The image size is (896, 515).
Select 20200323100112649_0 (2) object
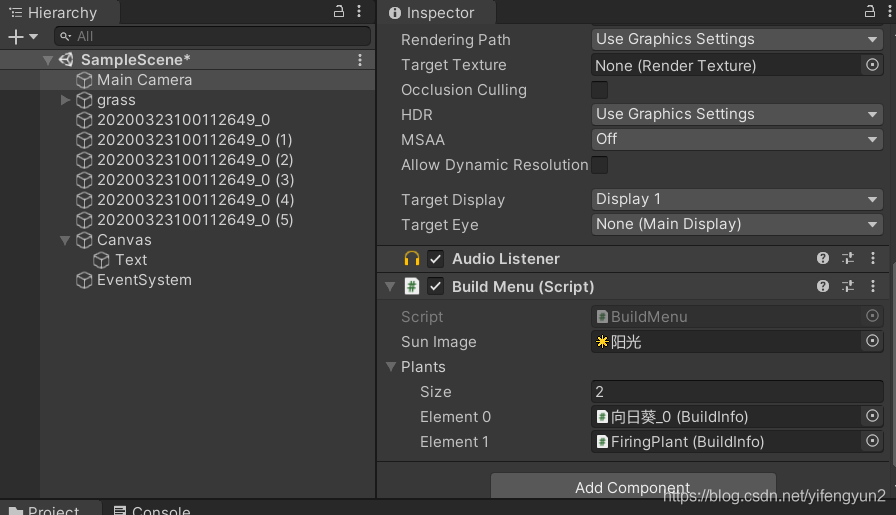(195, 160)
